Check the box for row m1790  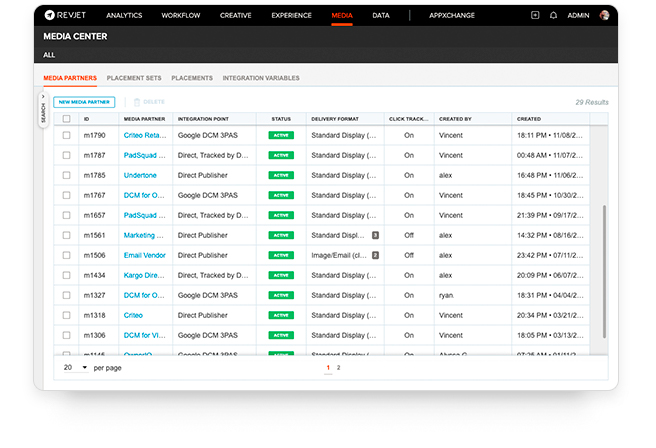pyautogui.click(x=67, y=135)
